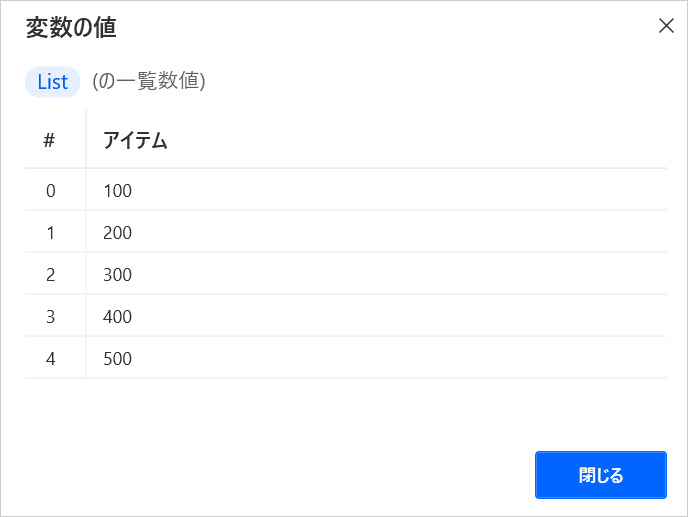
Task: Select the item value 200
Action: (117, 232)
